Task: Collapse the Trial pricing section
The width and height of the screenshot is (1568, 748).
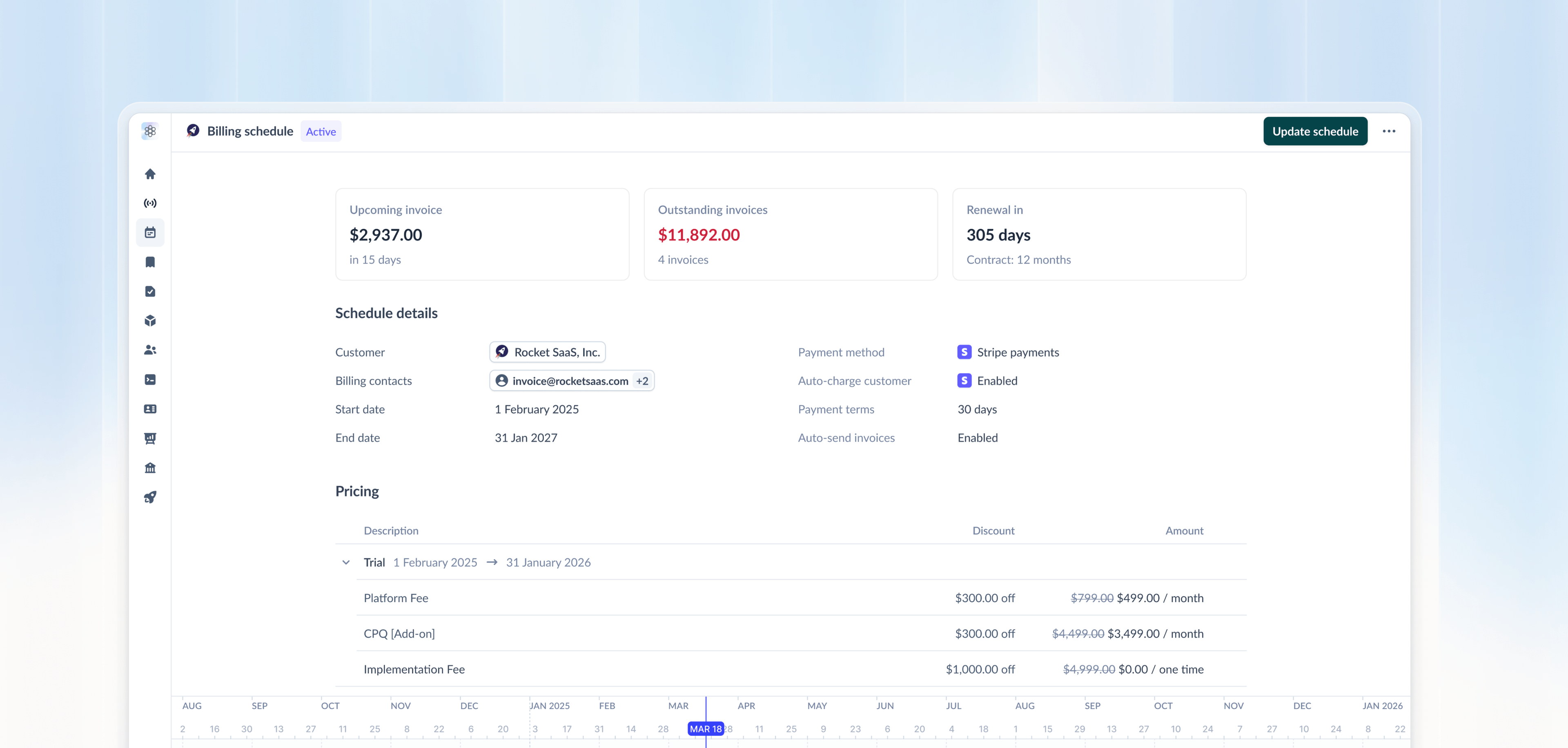Action: pos(346,562)
